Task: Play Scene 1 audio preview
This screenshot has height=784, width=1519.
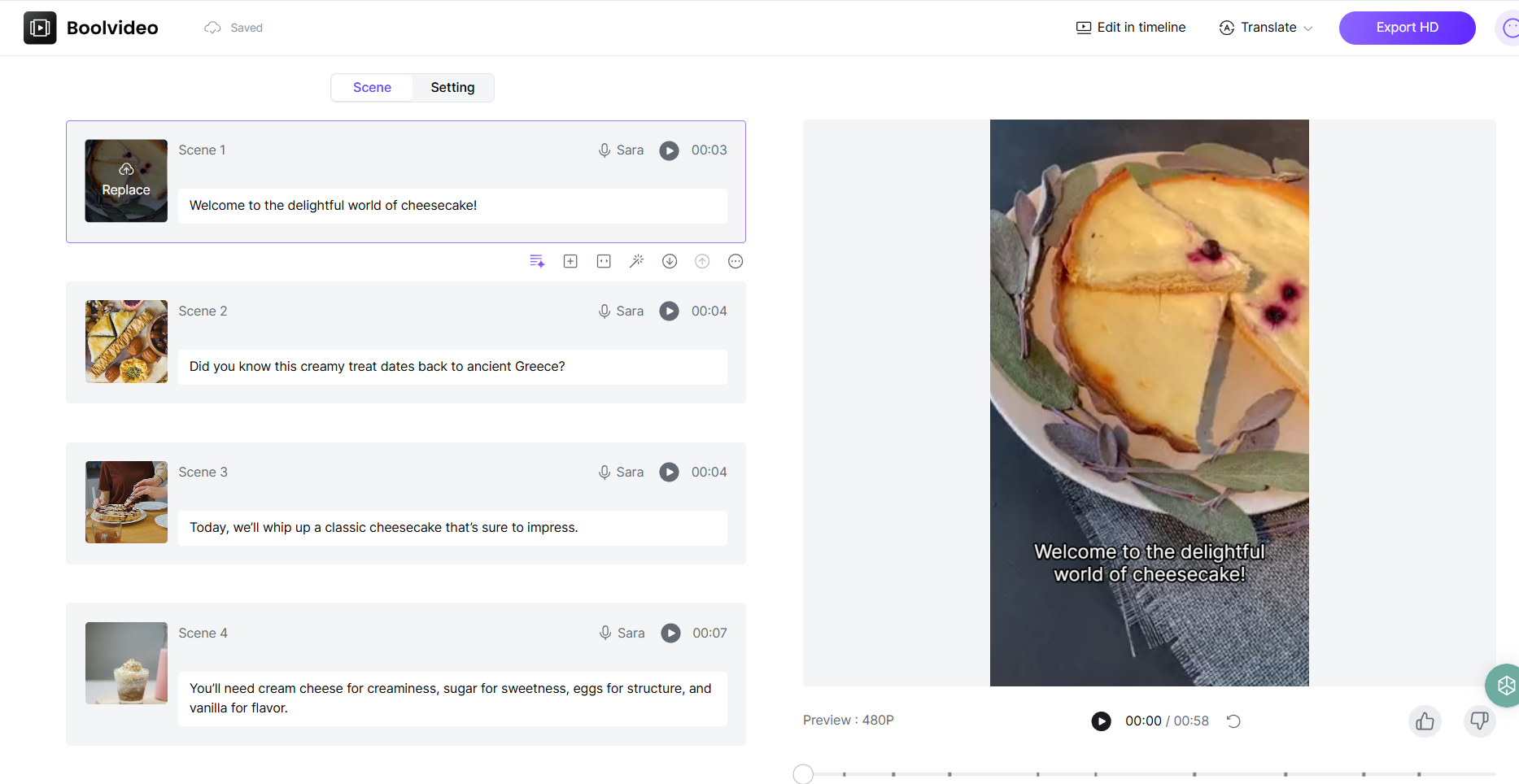Action: point(669,150)
